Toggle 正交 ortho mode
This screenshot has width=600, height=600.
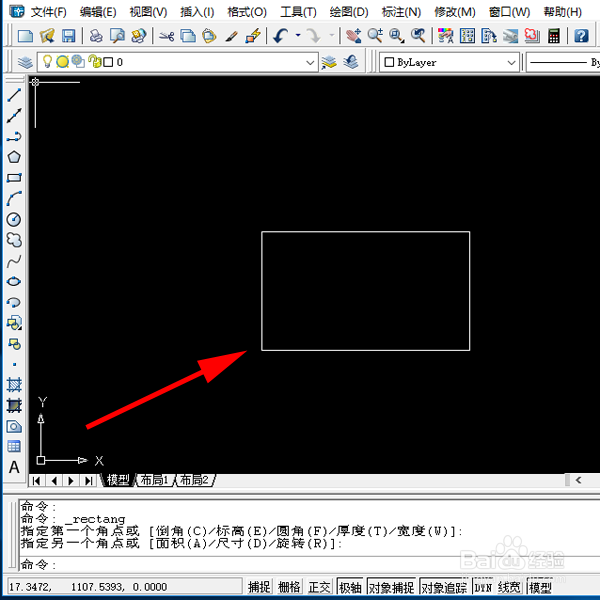(320, 587)
